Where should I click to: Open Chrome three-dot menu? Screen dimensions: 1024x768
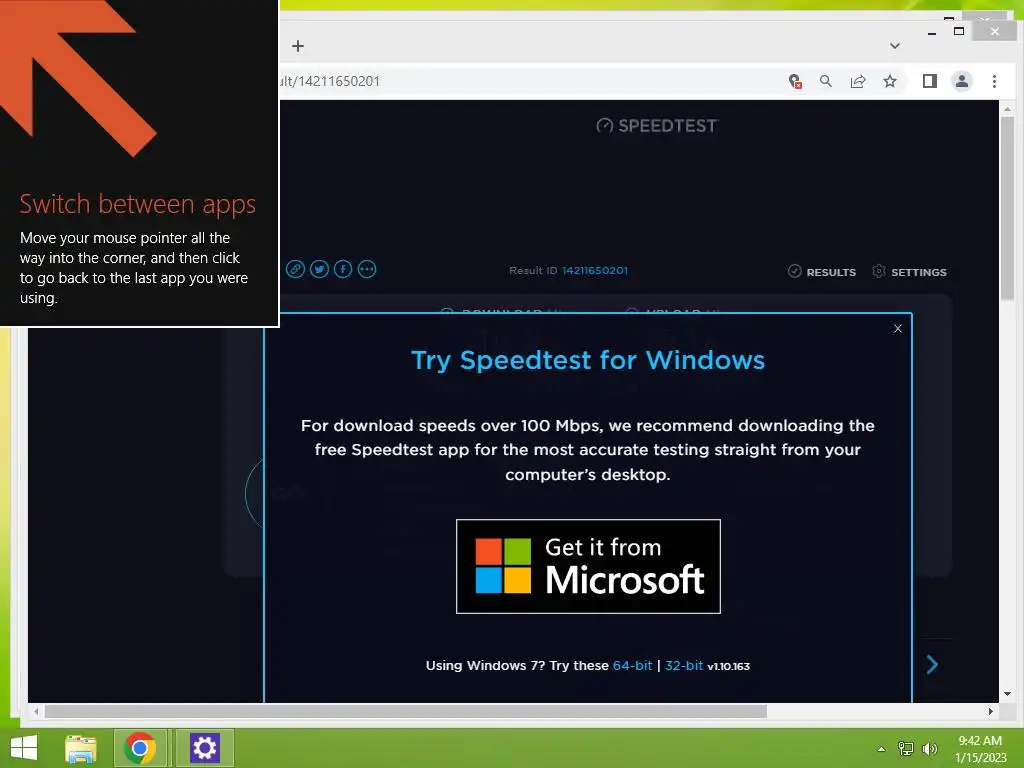point(994,81)
